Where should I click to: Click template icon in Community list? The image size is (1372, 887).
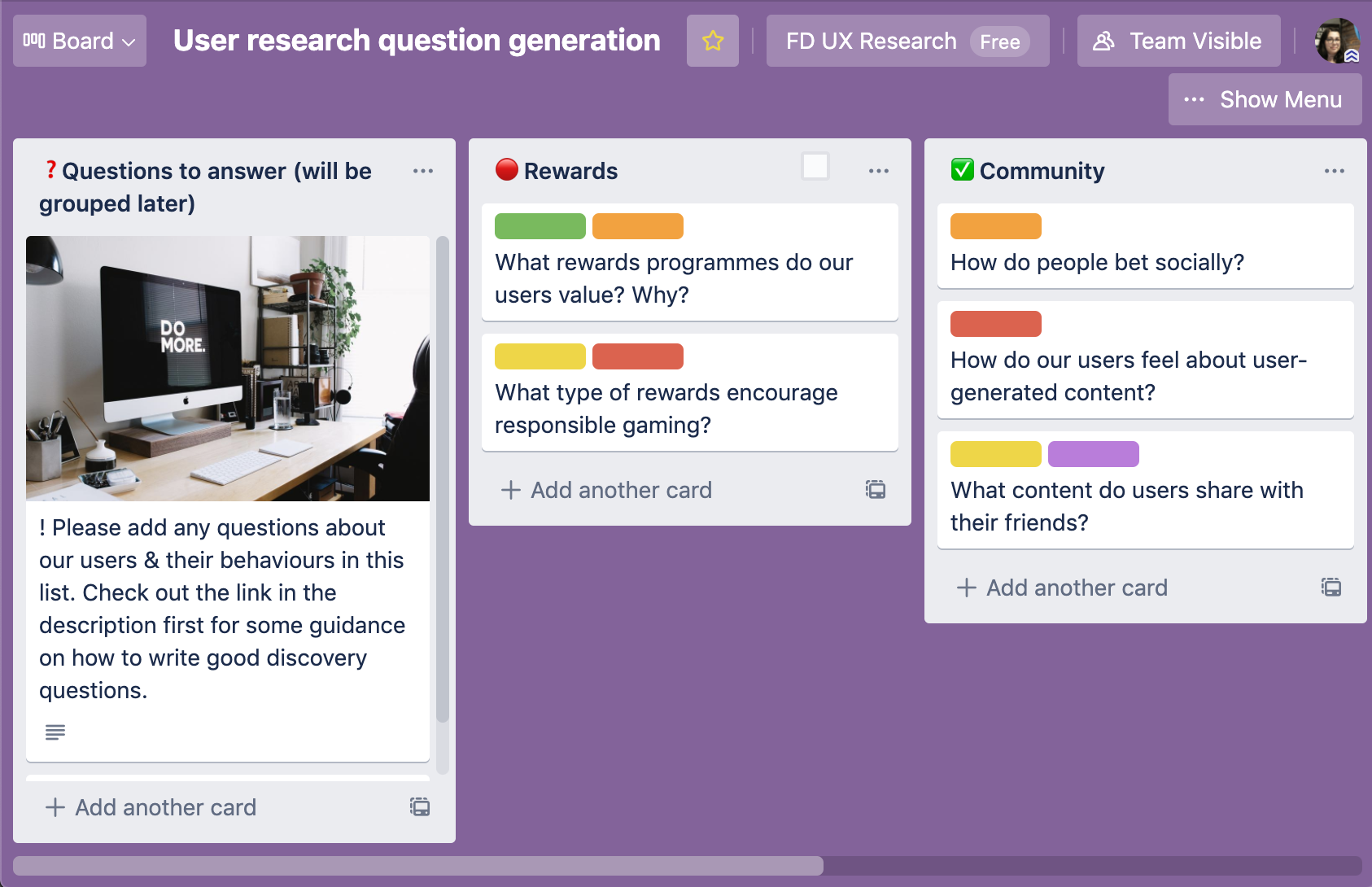(x=1330, y=588)
